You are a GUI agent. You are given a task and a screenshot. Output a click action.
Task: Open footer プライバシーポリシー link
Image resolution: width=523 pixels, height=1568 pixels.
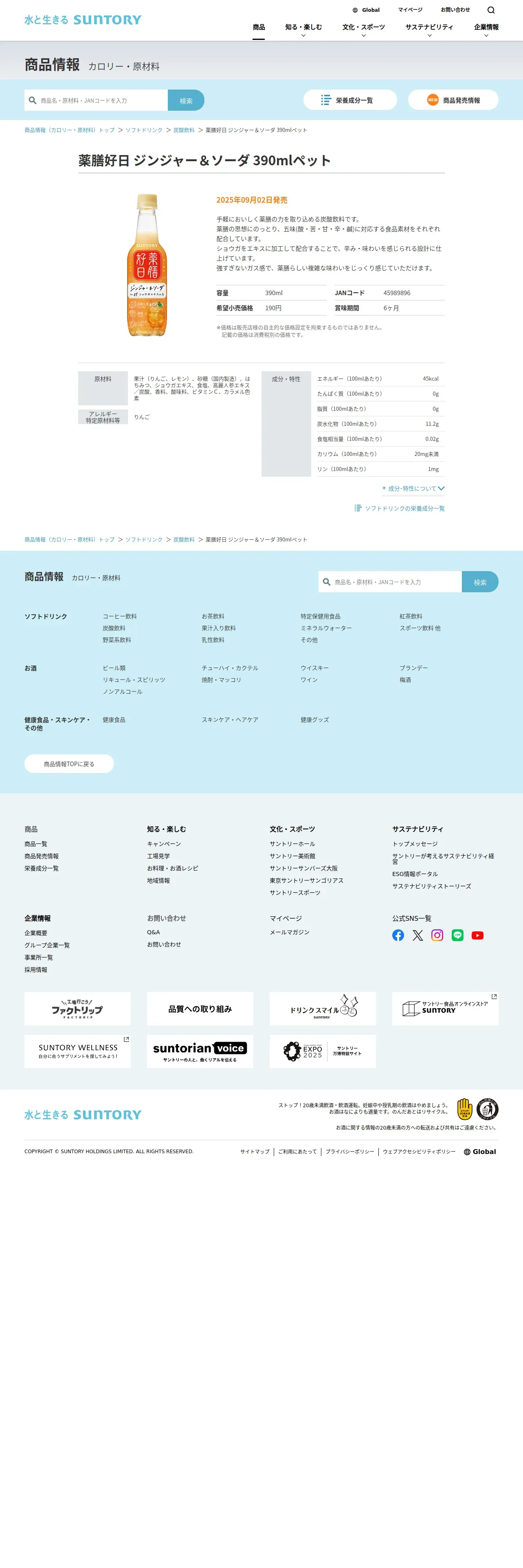[x=349, y=1152]
